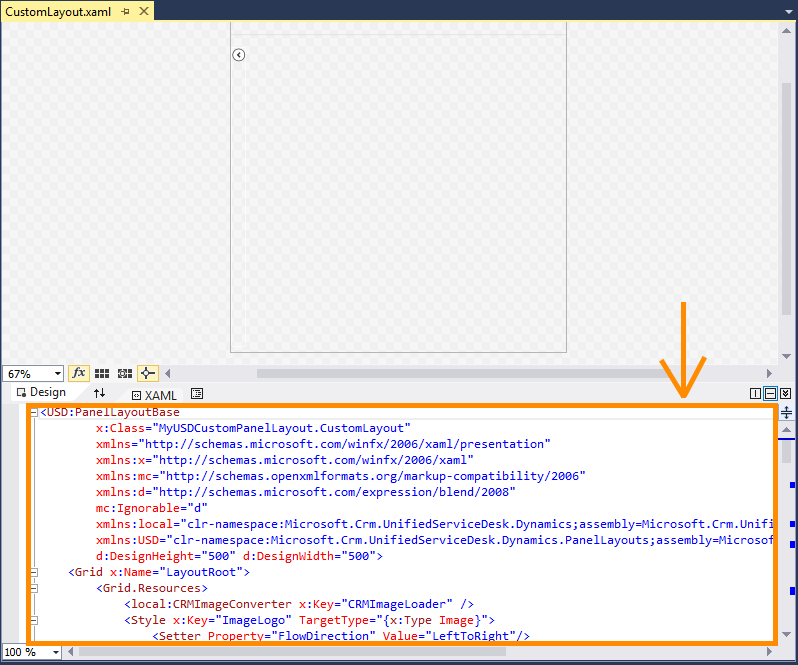Click the xmlns:d expression/blend line

pos(305,492)
